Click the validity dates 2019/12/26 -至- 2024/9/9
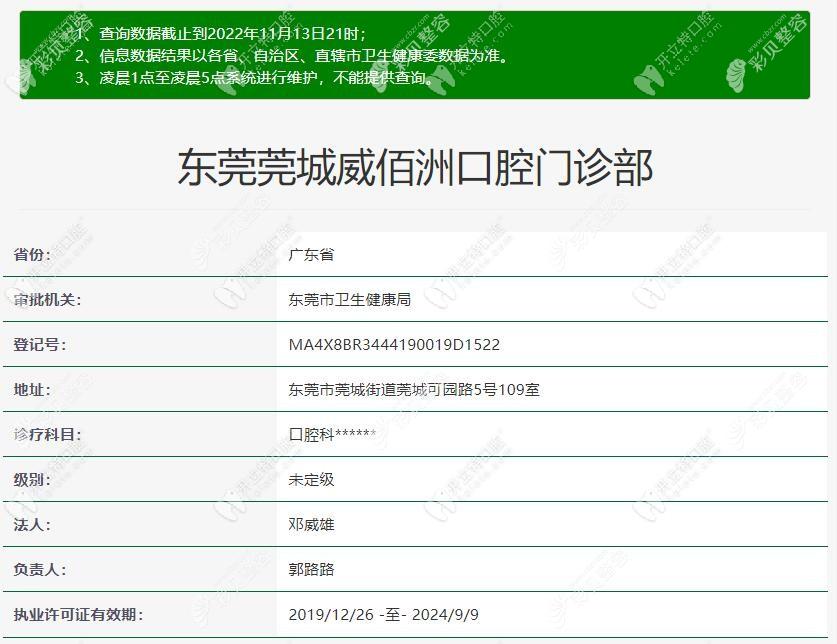The height and width of the screenshot is (644, 837). 383,614
